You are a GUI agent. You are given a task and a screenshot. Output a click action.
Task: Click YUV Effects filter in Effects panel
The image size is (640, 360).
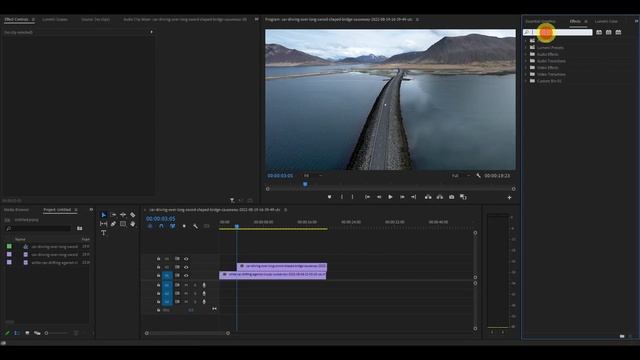[618, 32]
